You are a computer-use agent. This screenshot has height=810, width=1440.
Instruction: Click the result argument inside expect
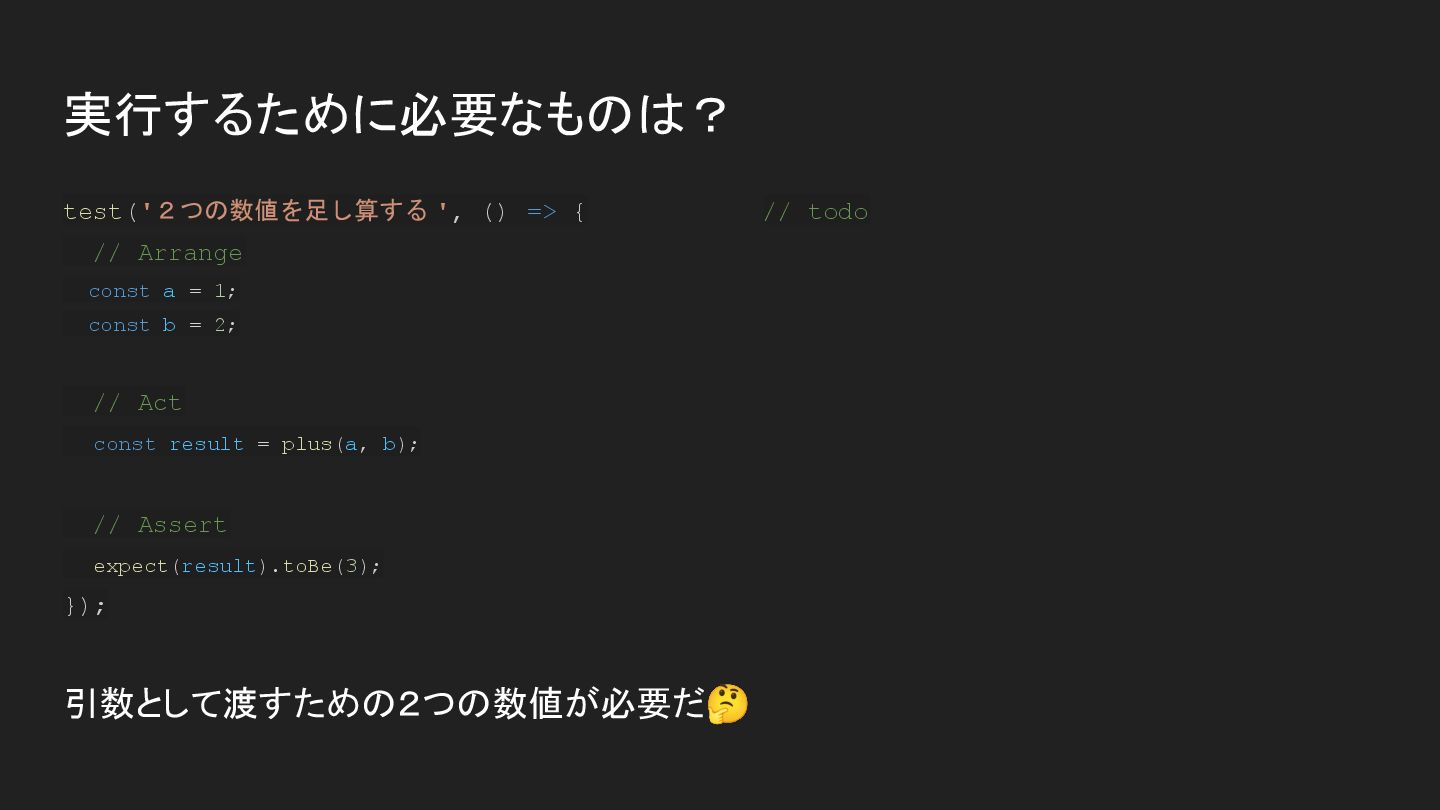219,566
